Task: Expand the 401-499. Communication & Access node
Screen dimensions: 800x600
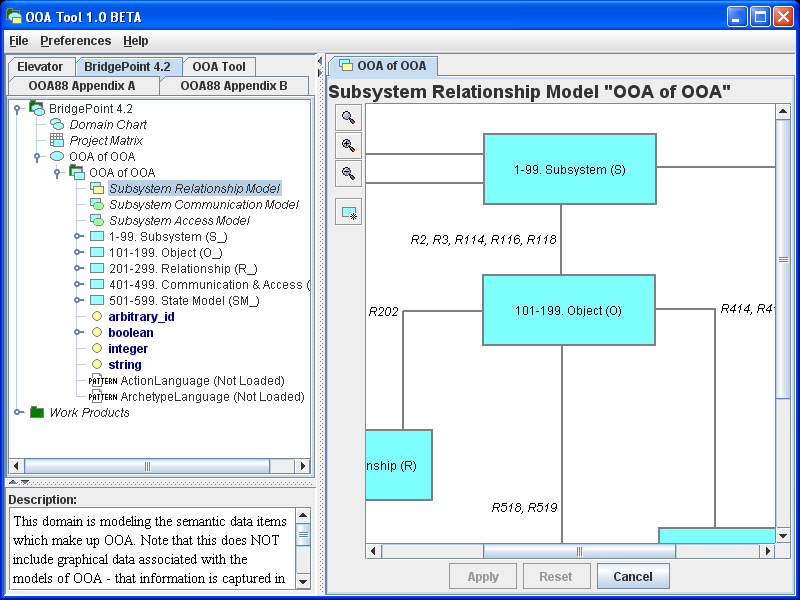Action: 78,284
